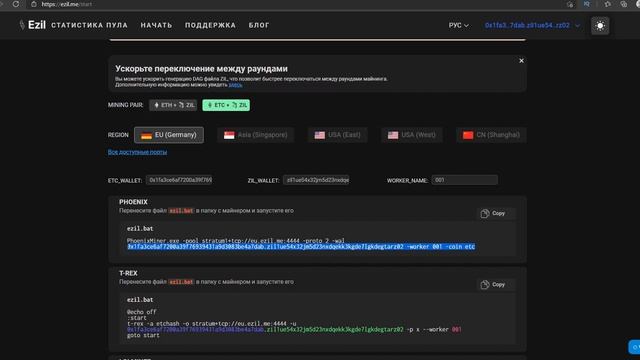Open the chat widget at bottom right

click(635, 347)
